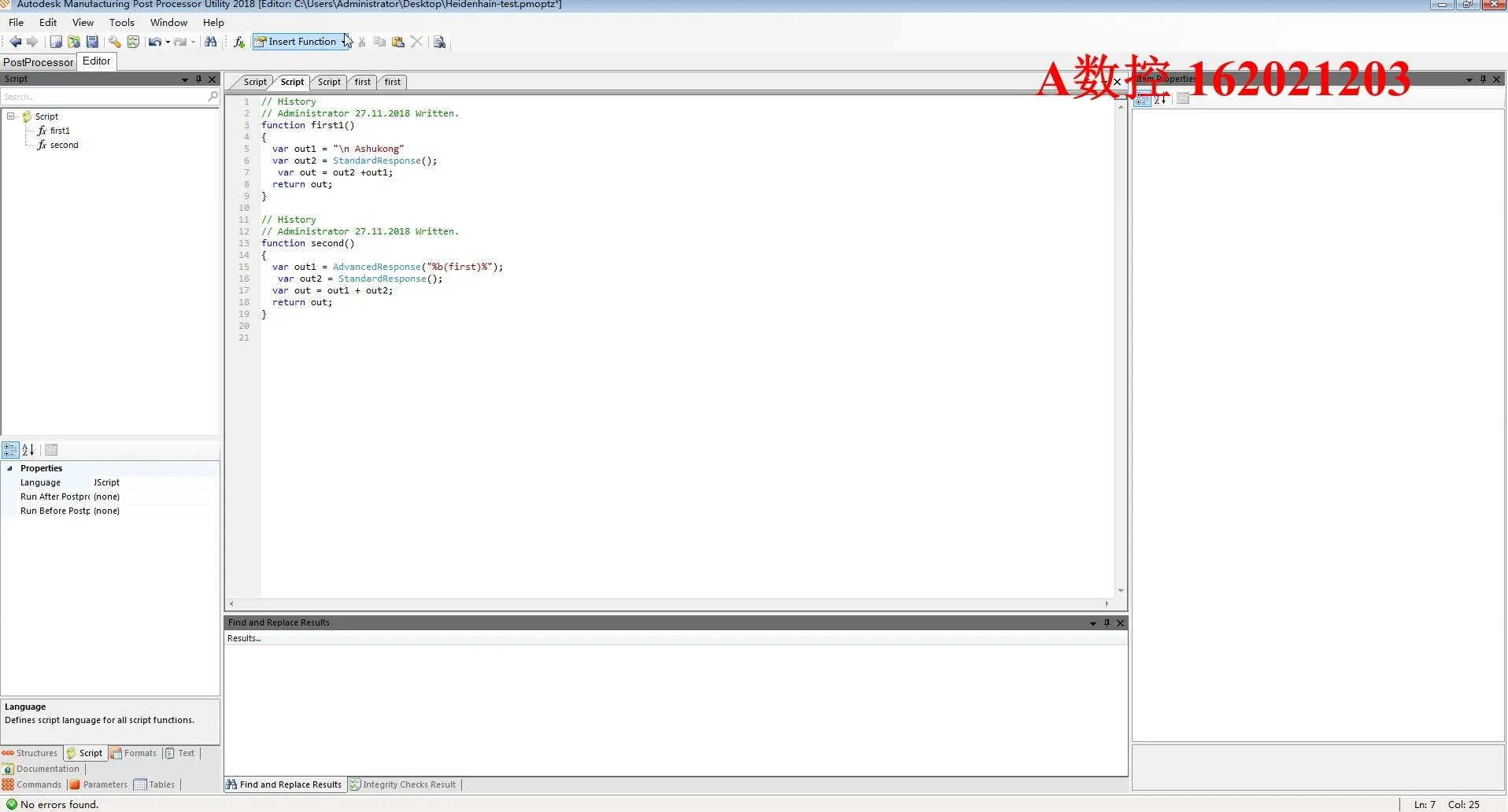Collapse the Properties category triangle

pyautogui.click(x=10, y=468)
